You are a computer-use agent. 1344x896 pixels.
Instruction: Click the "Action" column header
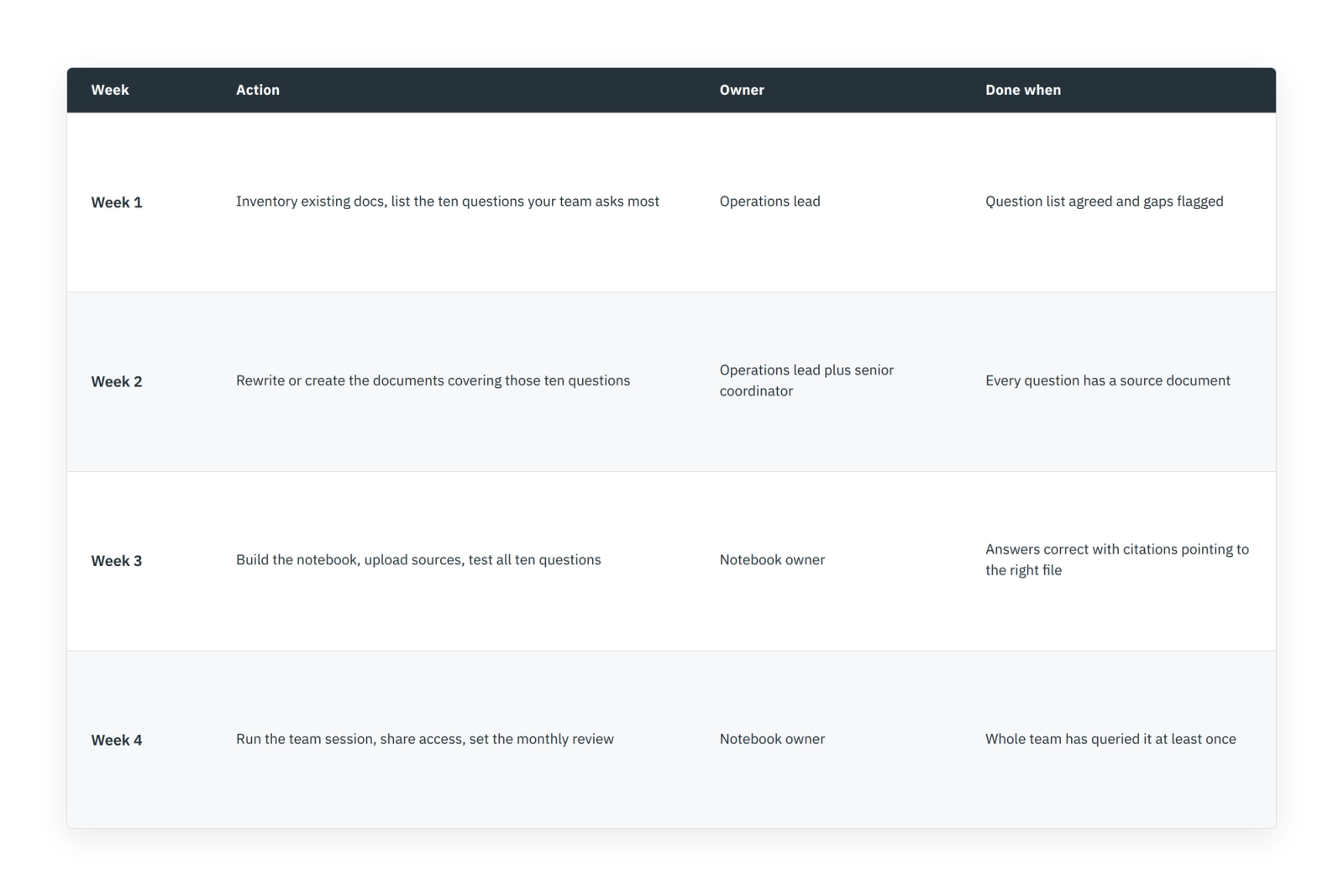[x=258, y=90]
